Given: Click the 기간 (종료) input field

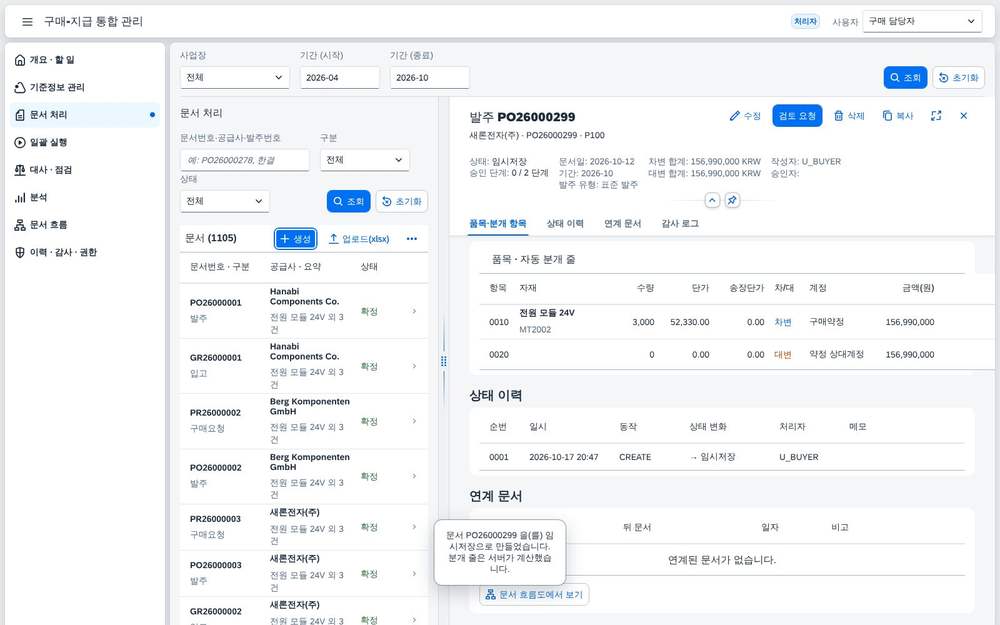Looking at the screenshot, I should [x=429, y=77].
